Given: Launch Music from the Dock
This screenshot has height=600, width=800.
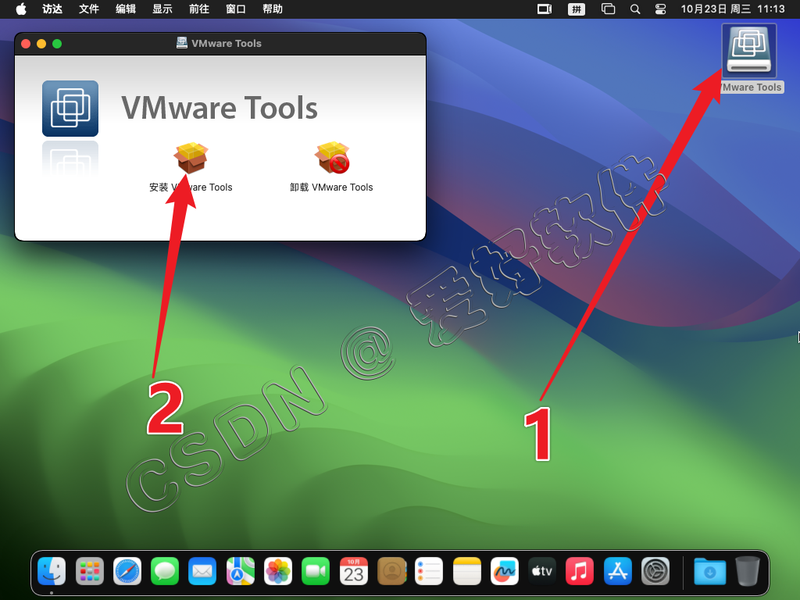Looking at the screenshot, I should 580,571.
